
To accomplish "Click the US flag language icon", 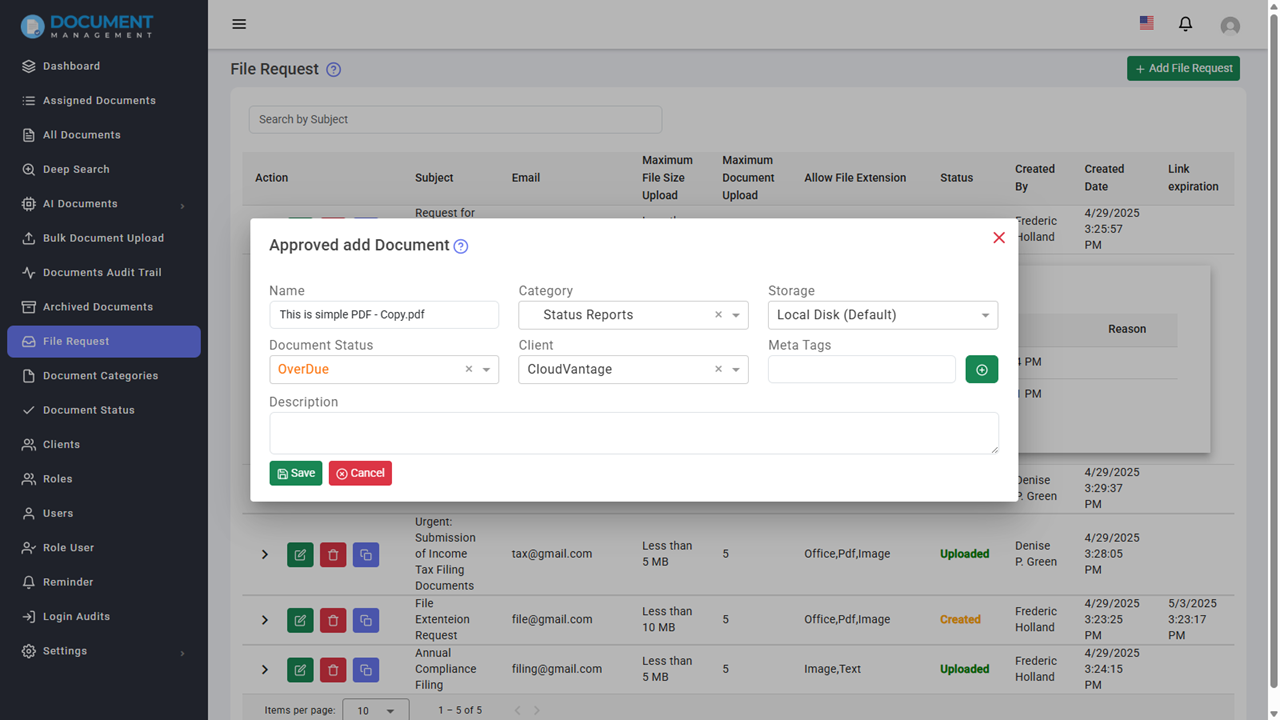I will tap(1146, 23).
